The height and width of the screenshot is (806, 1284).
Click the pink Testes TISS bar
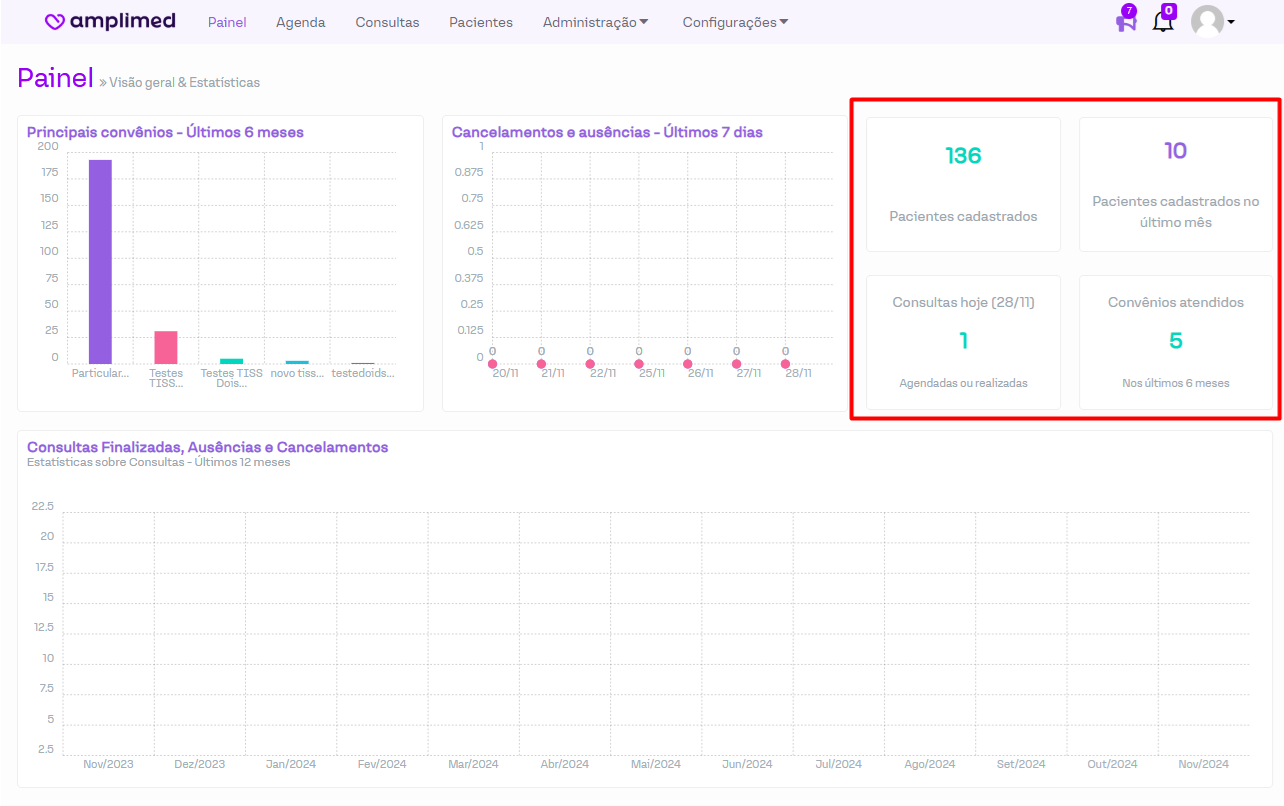[166, 348]
